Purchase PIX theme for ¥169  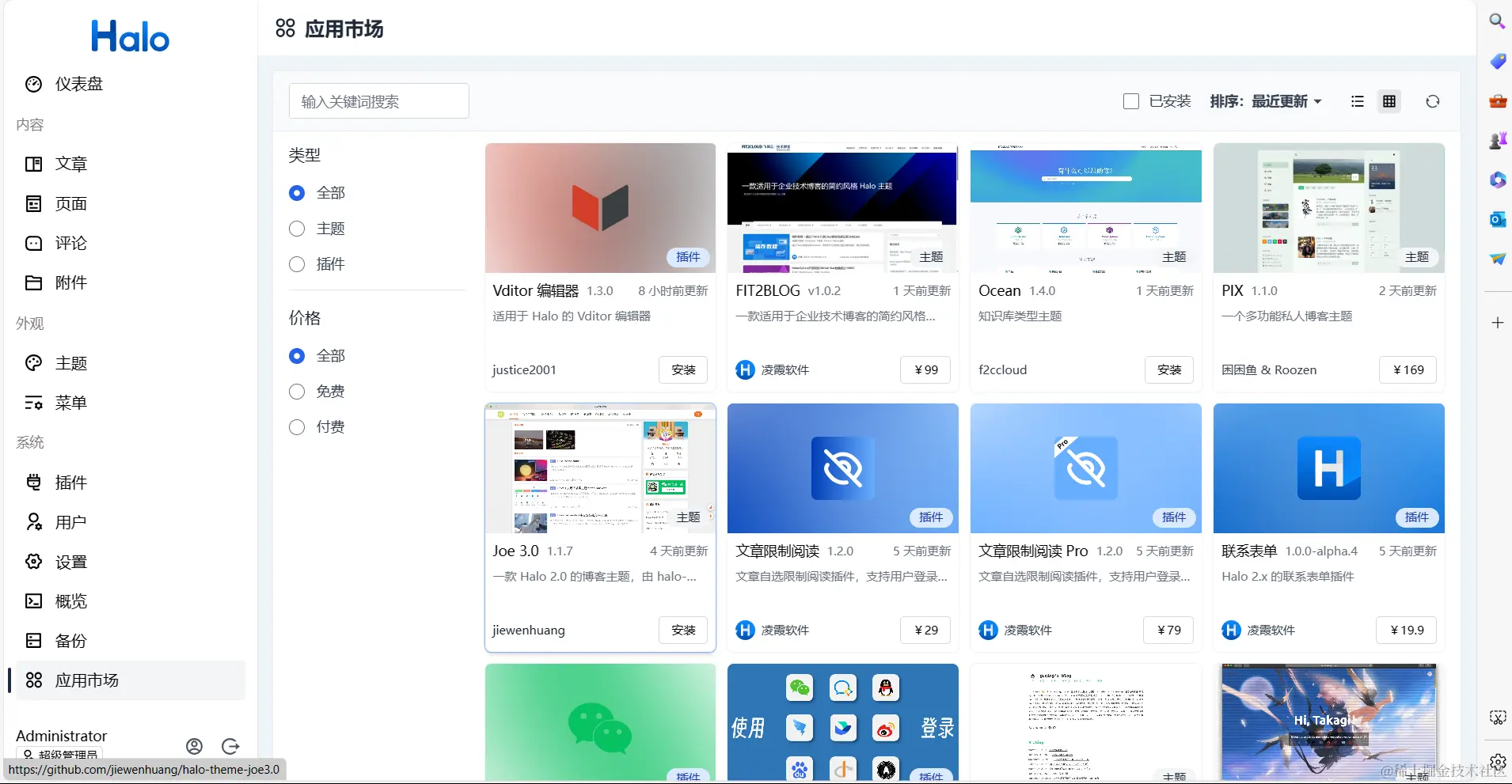1408,369
